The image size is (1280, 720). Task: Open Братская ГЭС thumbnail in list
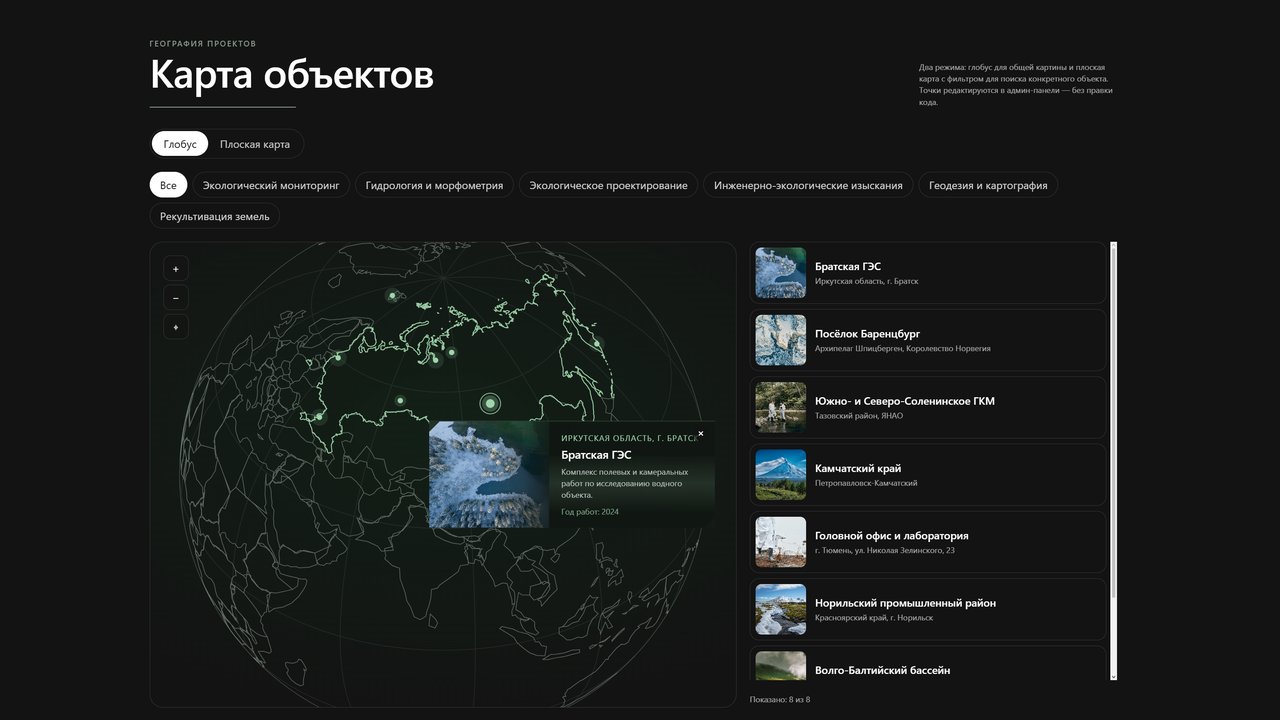coord(781,273)
